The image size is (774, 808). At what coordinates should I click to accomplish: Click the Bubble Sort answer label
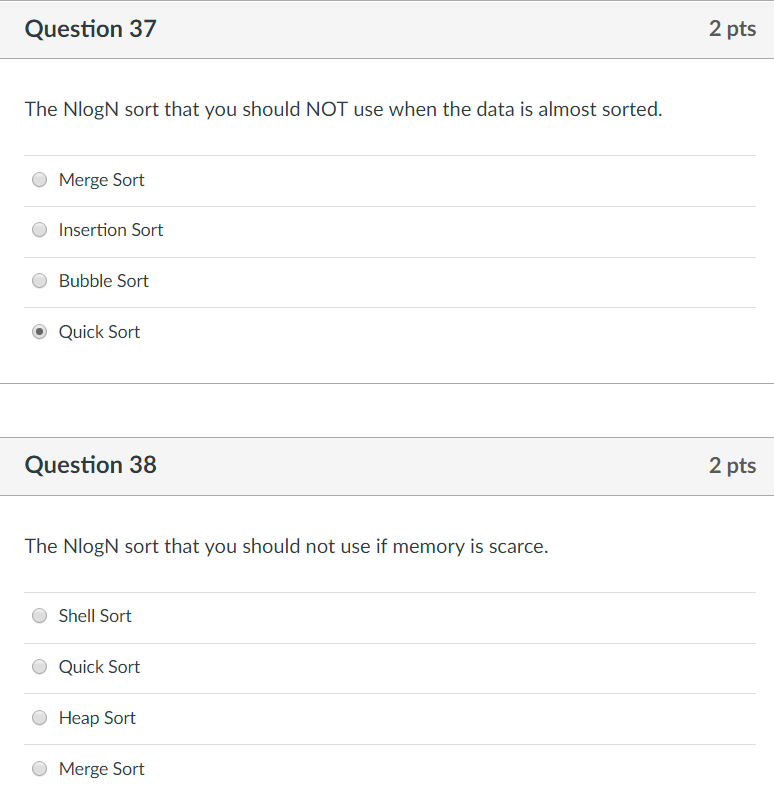(x=103, y=281)
